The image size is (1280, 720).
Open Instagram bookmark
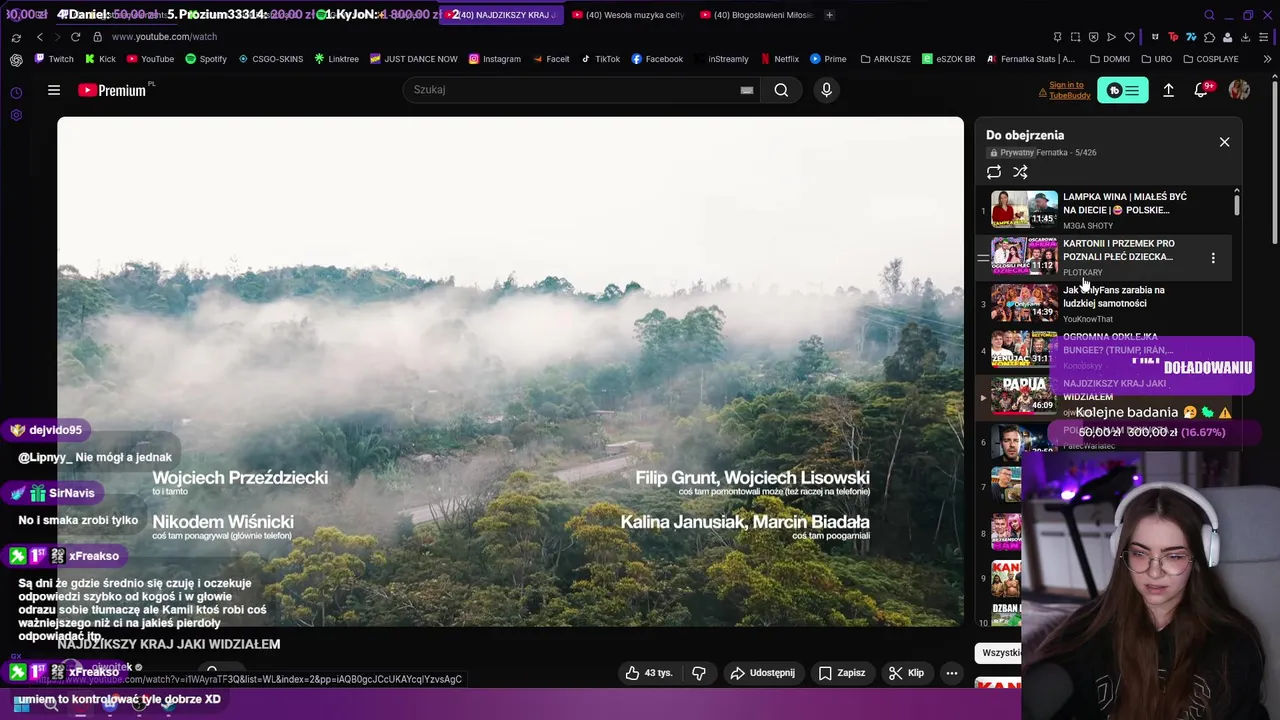pos(494,59)
